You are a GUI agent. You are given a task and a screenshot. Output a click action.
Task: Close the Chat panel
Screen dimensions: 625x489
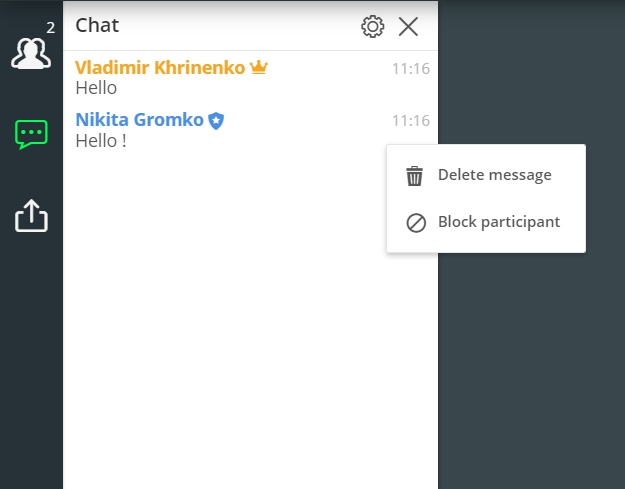click(x=408, y=27)
